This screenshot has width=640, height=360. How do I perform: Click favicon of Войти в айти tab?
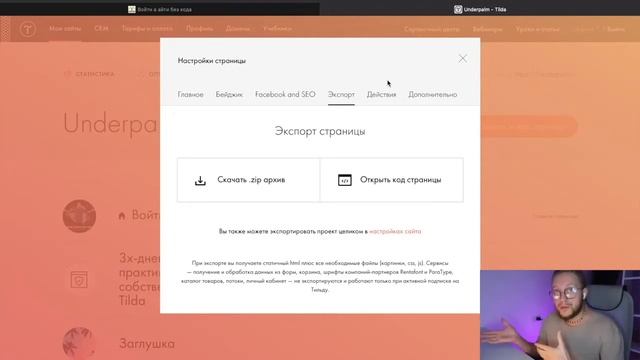(131, 9)
